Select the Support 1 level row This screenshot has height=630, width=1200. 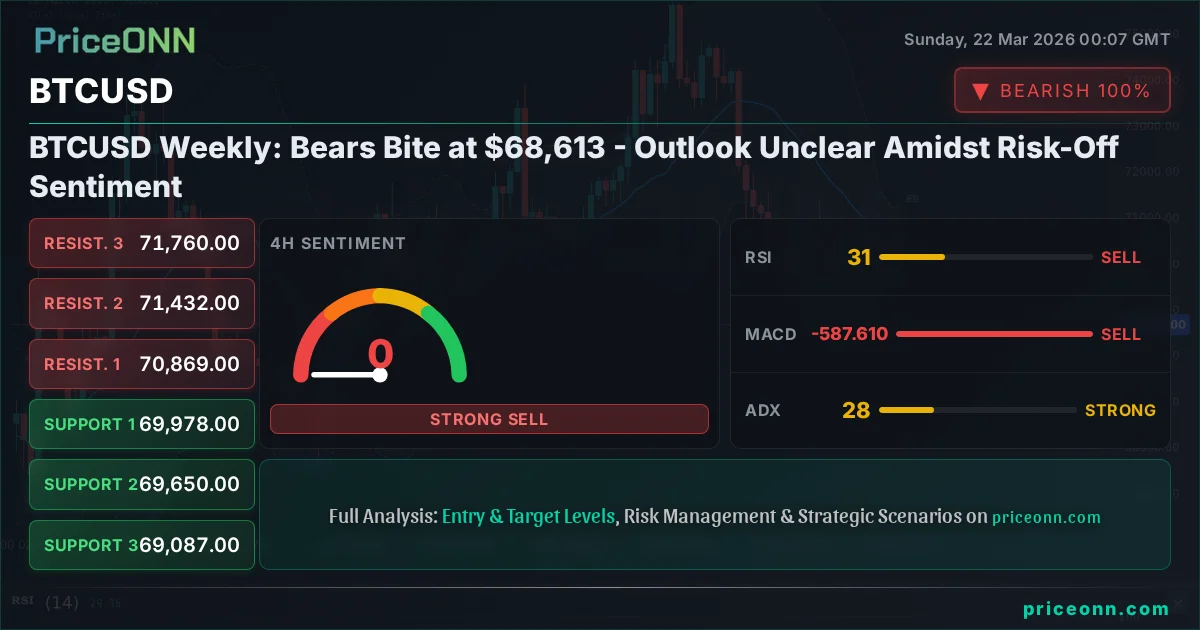click(x=142, y=424)
